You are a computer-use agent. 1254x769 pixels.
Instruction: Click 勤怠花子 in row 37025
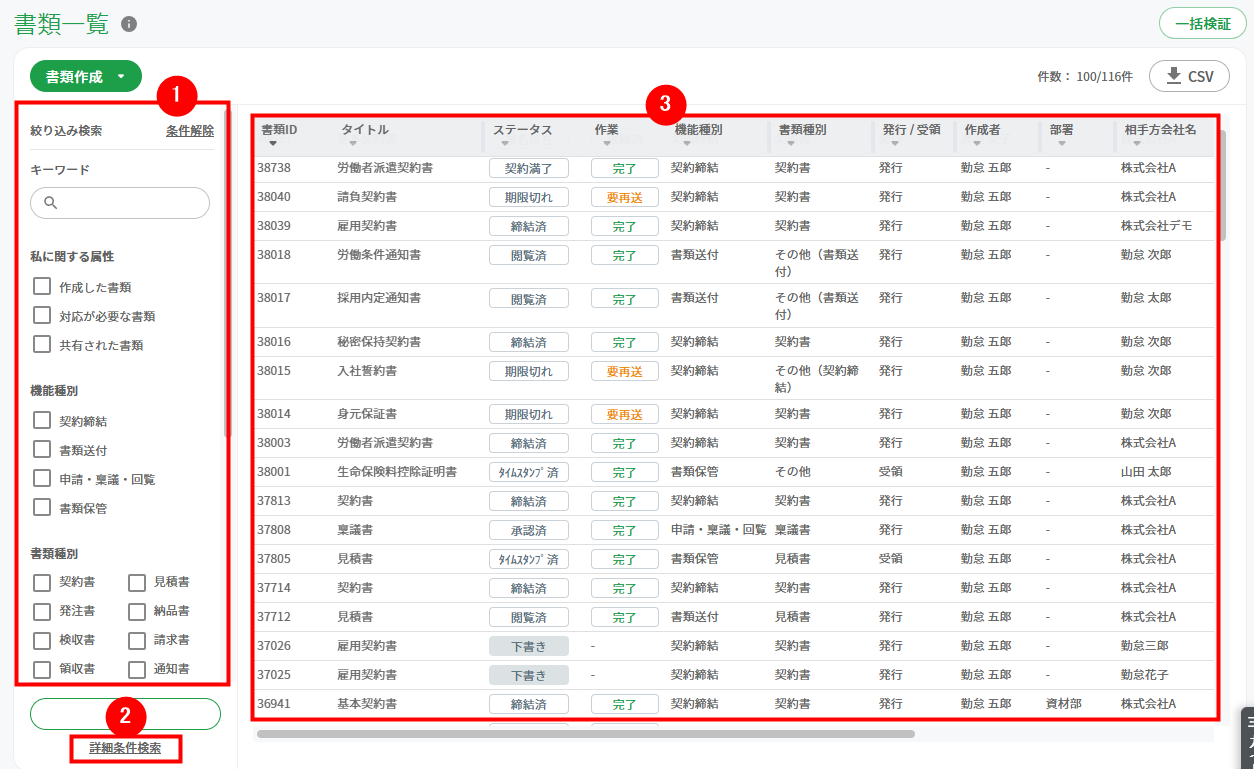[1145, 675]
